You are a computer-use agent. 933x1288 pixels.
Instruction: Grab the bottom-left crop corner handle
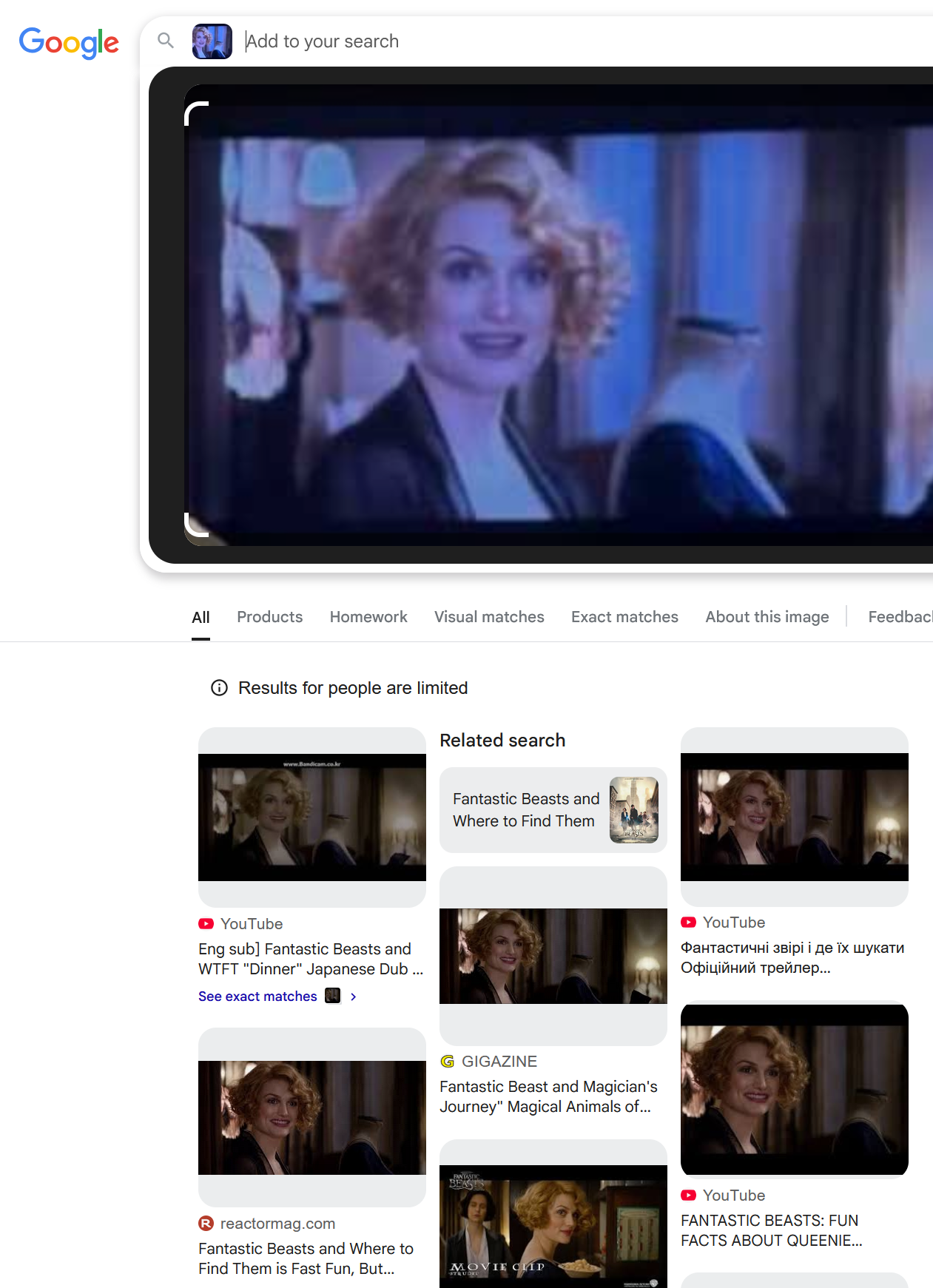(197, 525)
